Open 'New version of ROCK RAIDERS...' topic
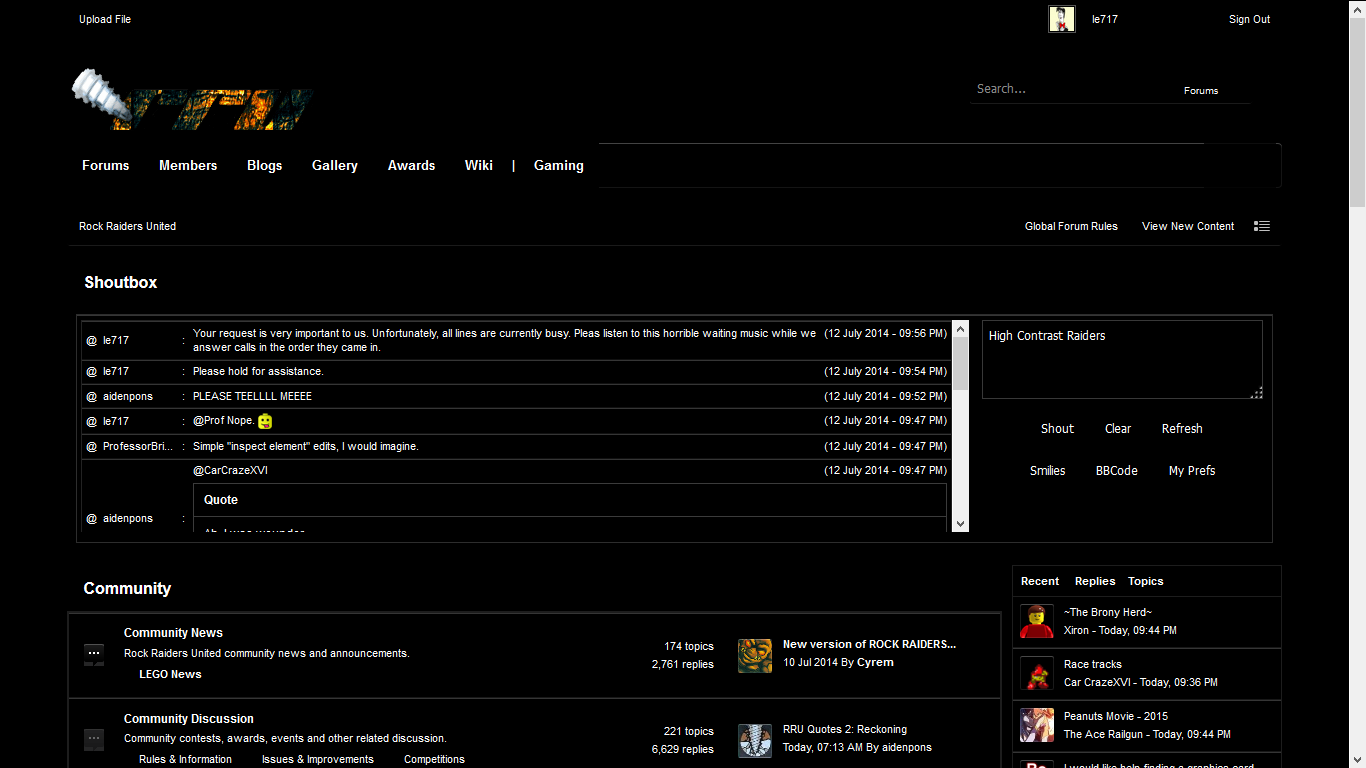 (869, 644)
